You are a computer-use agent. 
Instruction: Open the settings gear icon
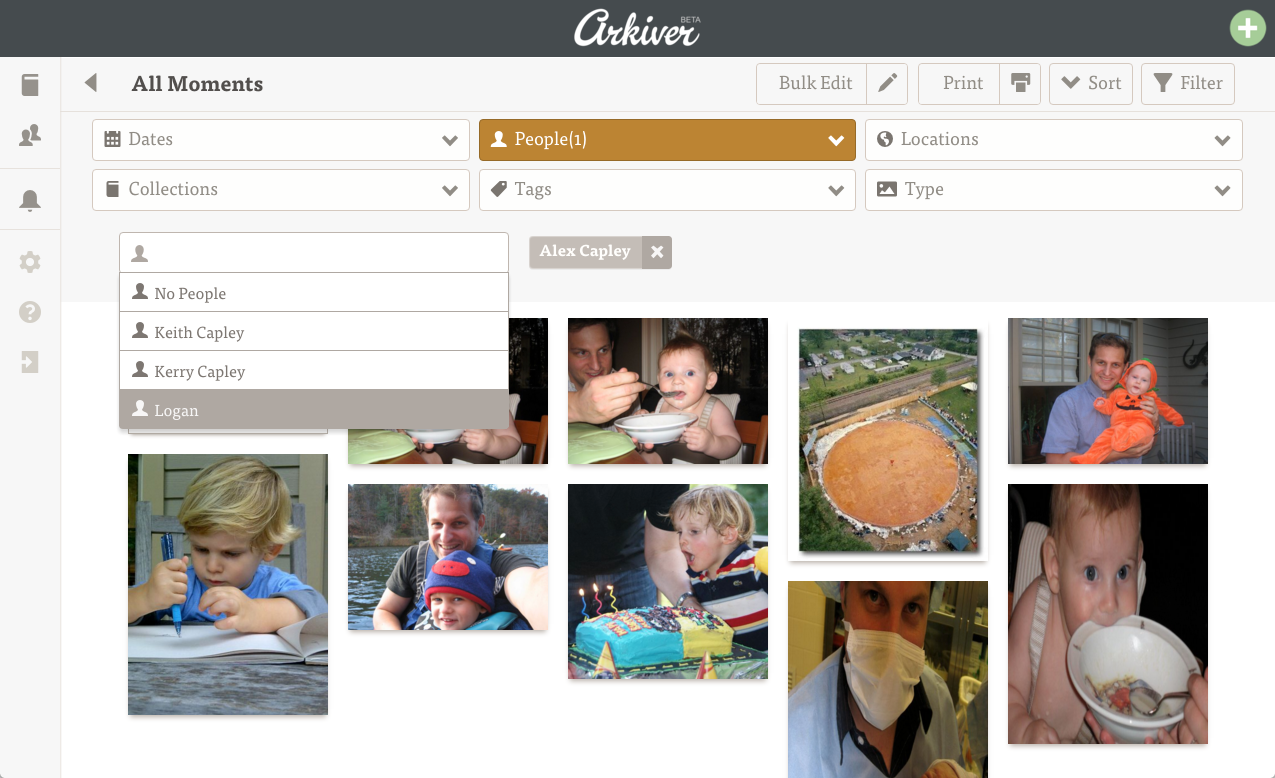[x=30, y=262]
